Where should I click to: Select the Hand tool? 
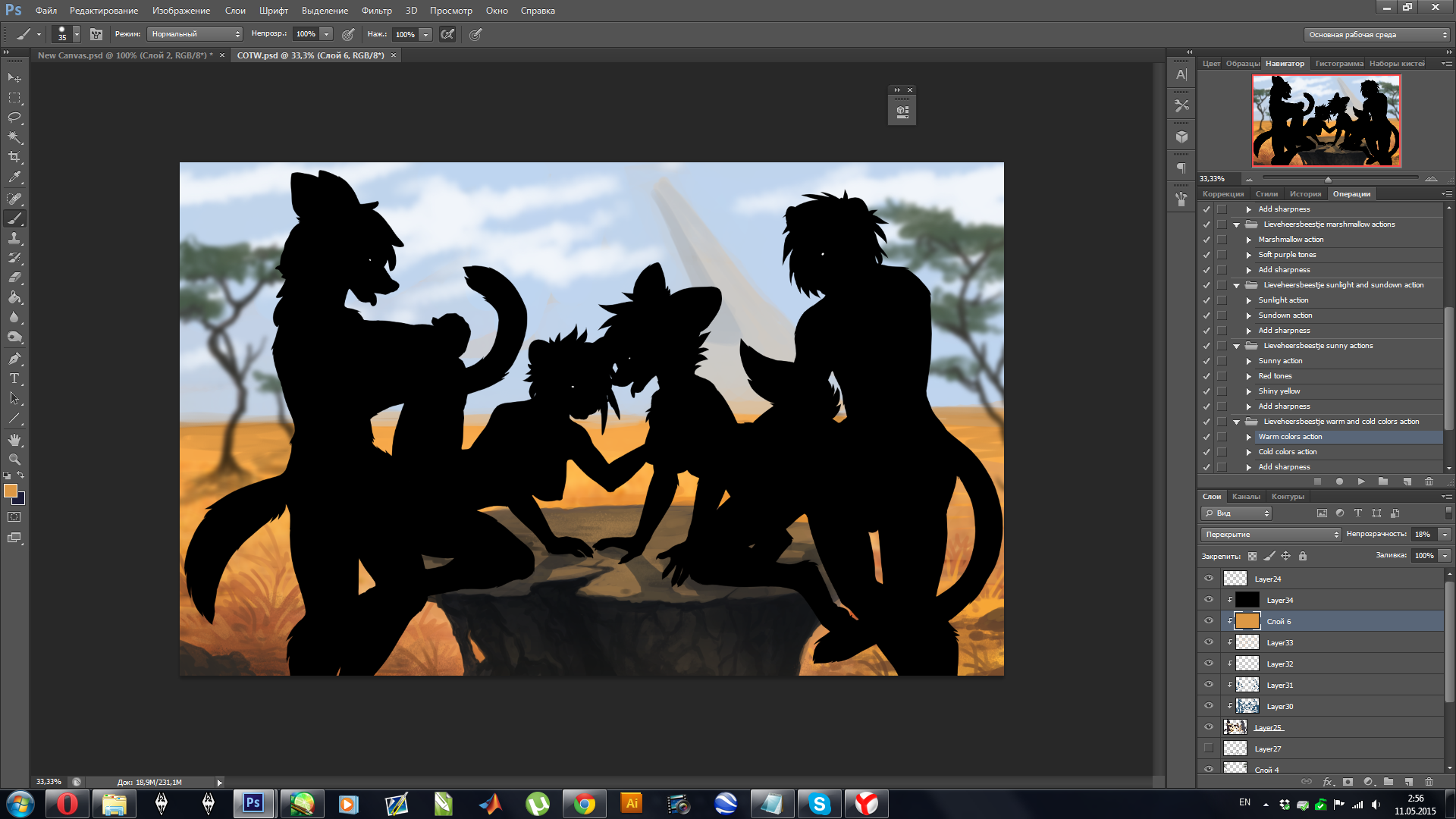(14, 440)
